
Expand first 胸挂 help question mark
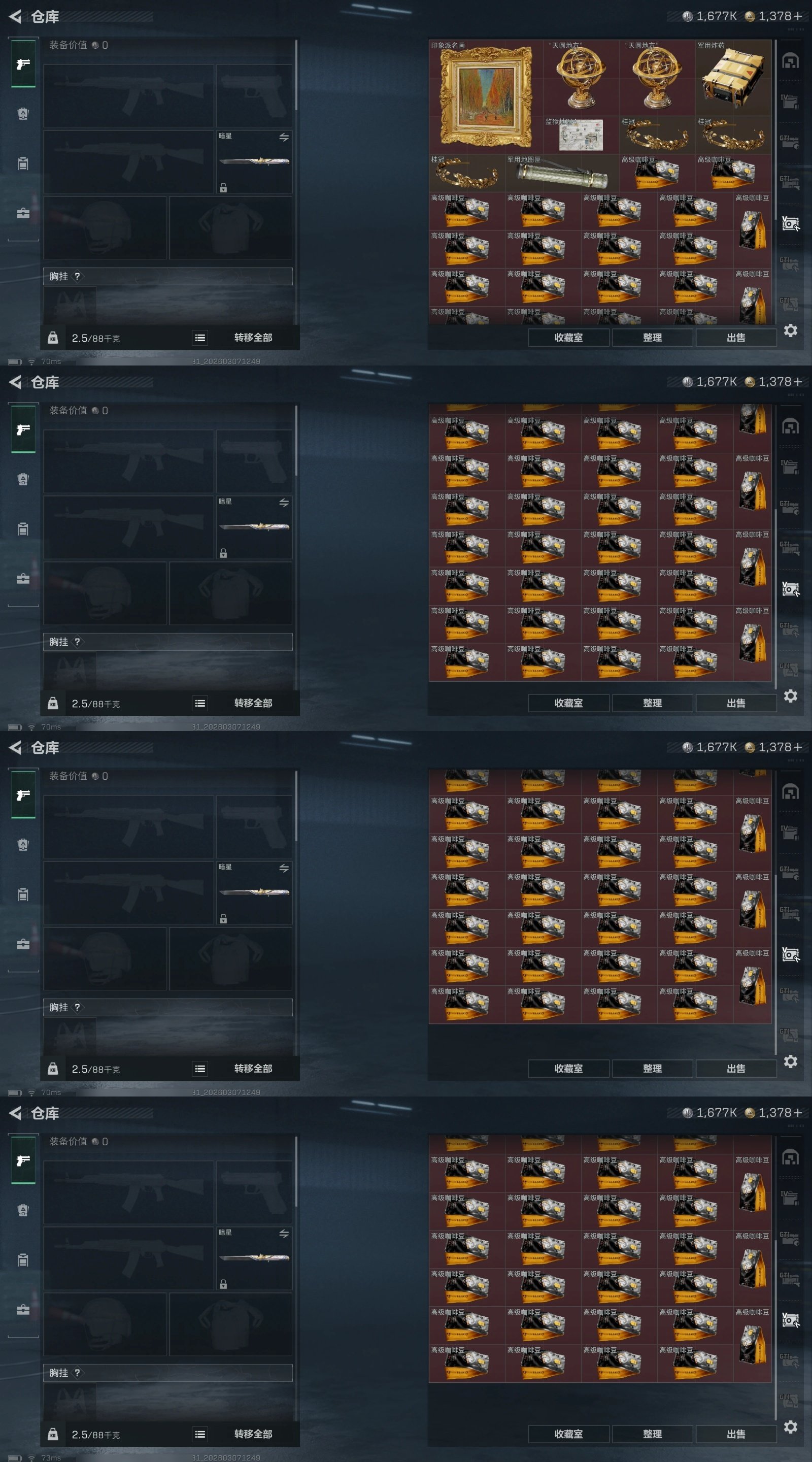[x=77, y=276]
